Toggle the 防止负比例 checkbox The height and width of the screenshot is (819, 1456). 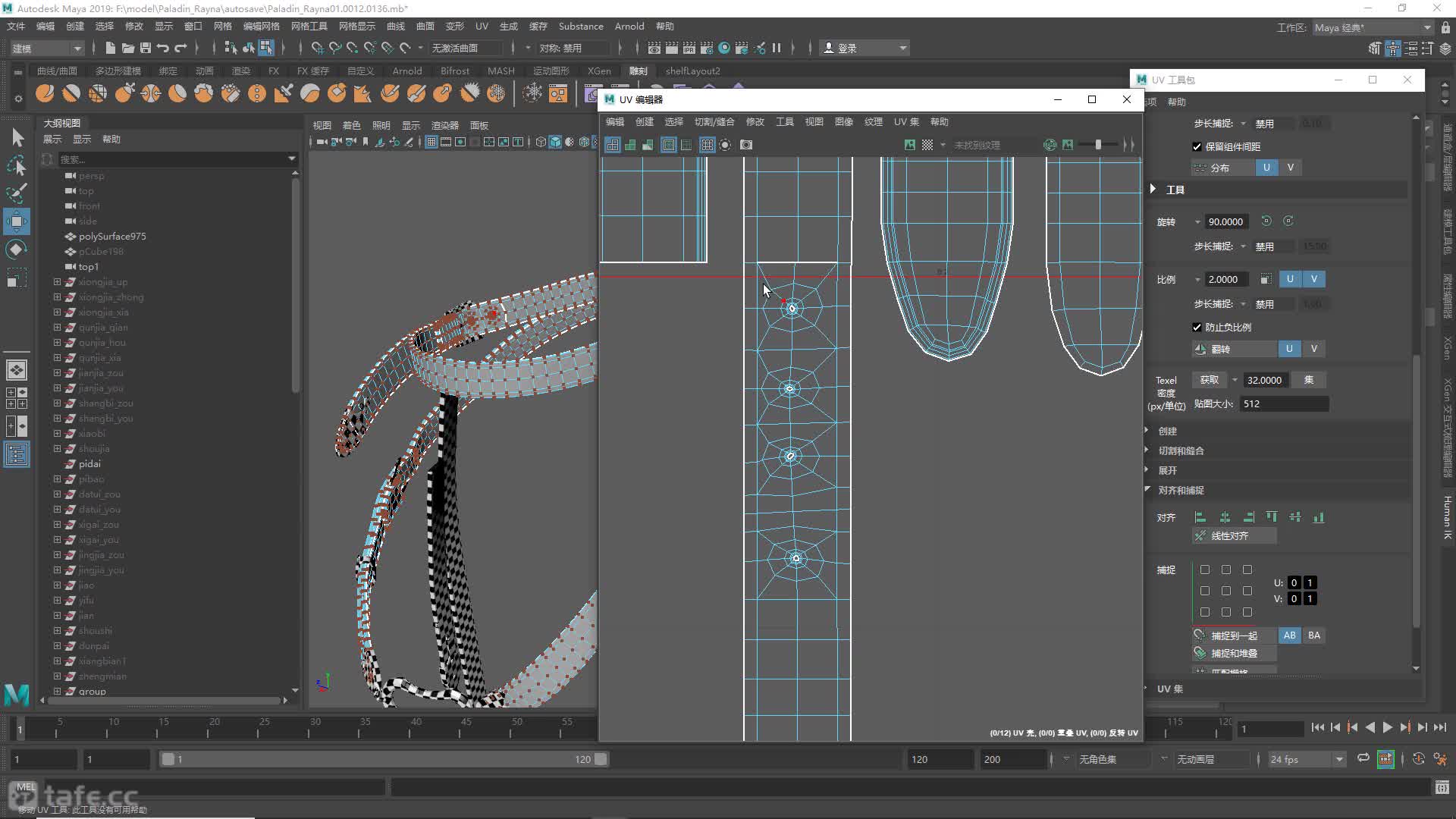tap(1197, 327)
